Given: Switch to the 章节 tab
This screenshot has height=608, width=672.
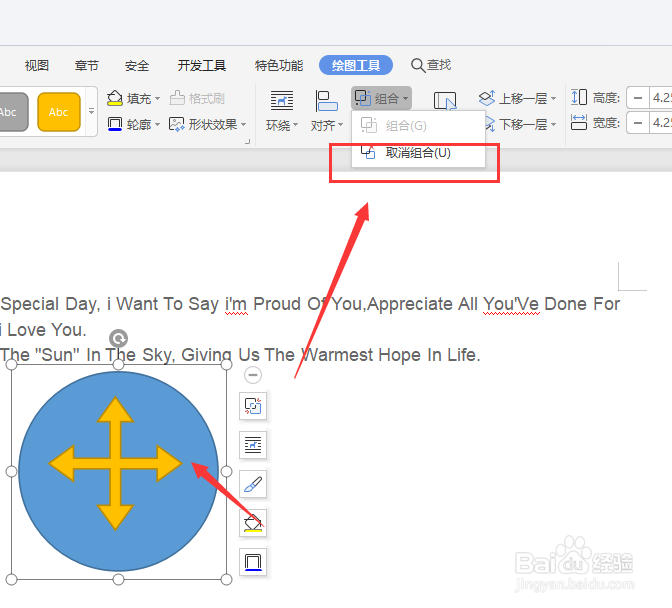Looking at the screenshot, I should pyautogui.click(x=86, y=66).
